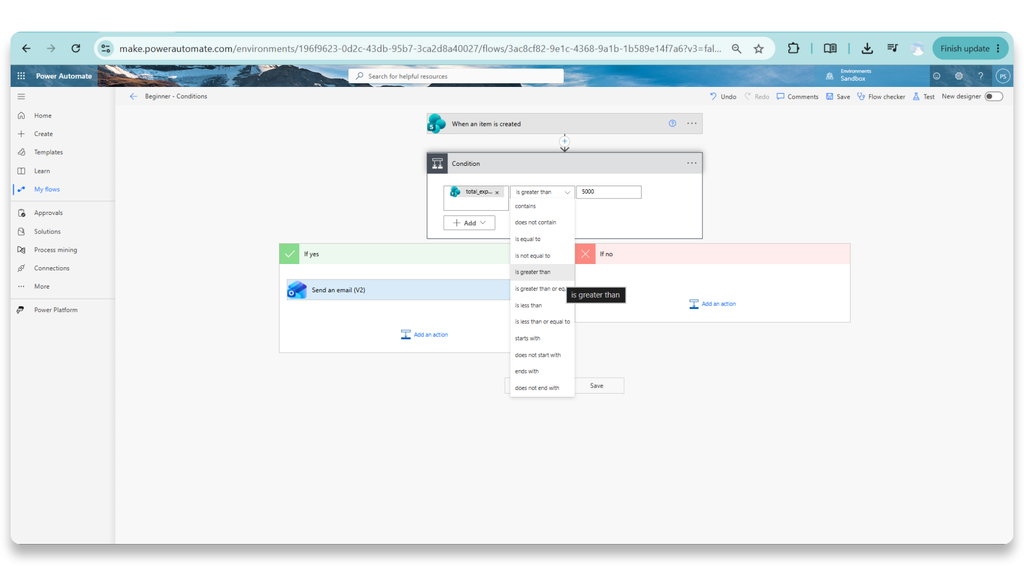Click the Flow checker icon
The image size is (1024, 576).
click(x=861, y=97)
